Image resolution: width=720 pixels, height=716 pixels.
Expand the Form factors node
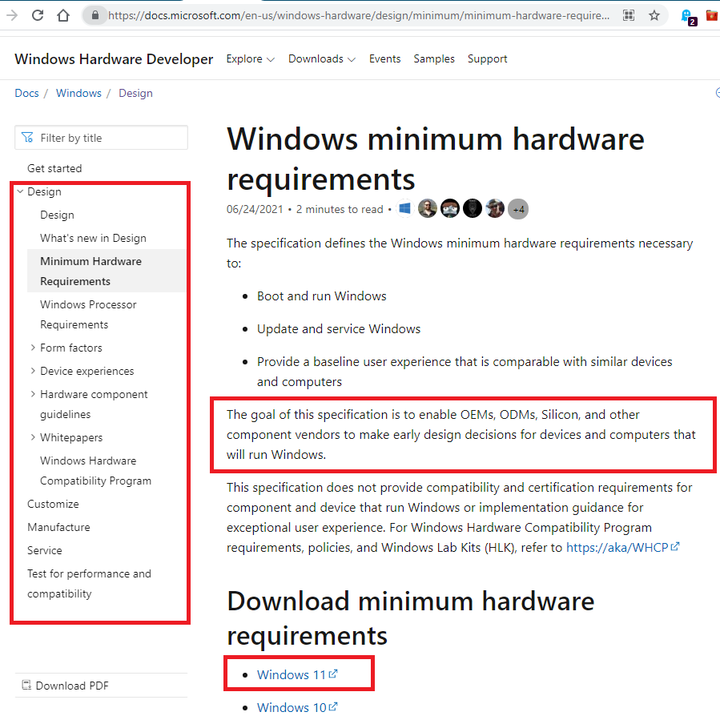[x=33, y=348]
